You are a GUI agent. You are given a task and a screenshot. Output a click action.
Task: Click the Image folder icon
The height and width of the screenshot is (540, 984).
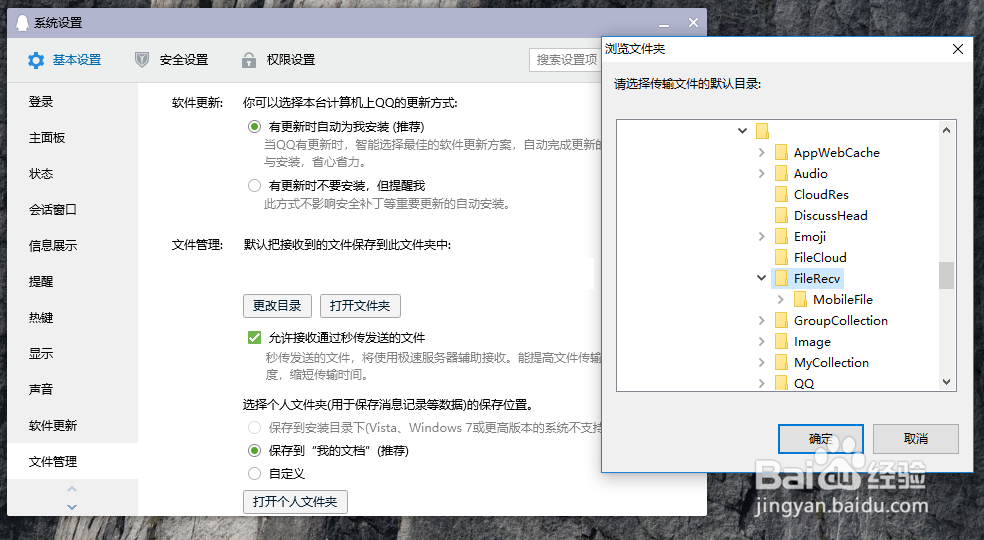tap(781, 342)
